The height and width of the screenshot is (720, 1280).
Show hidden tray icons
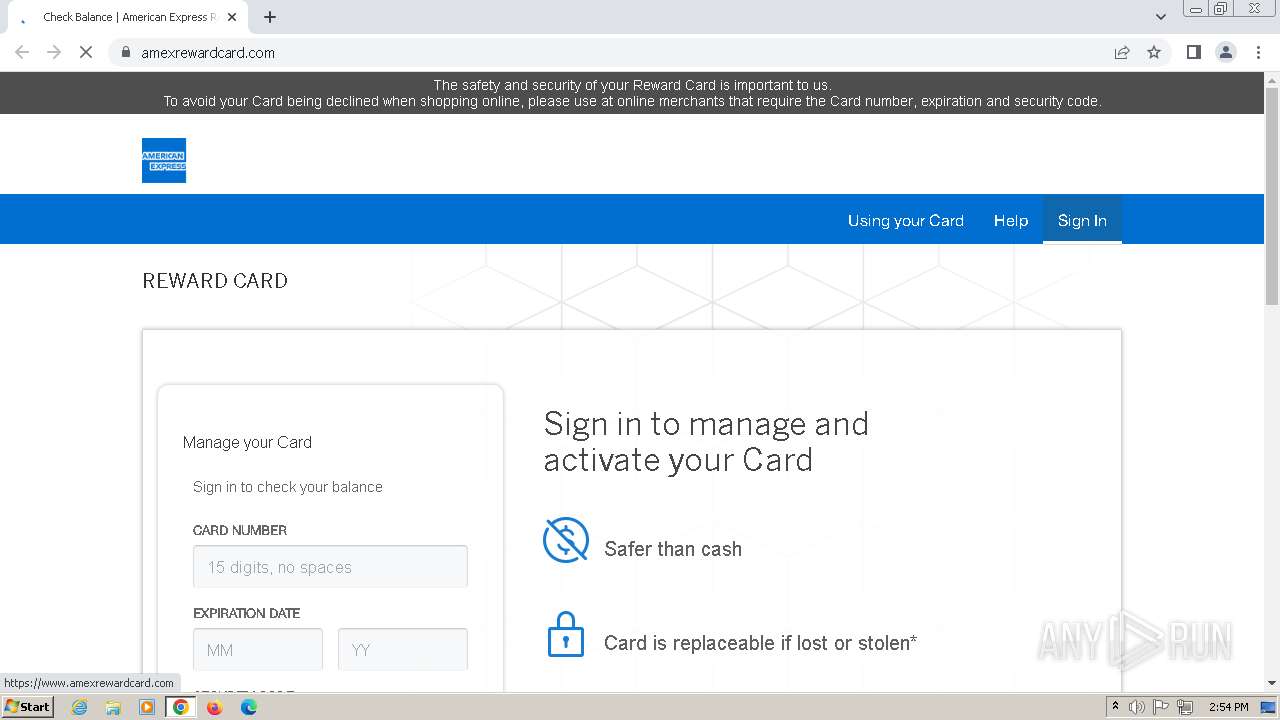(1115, 706)
